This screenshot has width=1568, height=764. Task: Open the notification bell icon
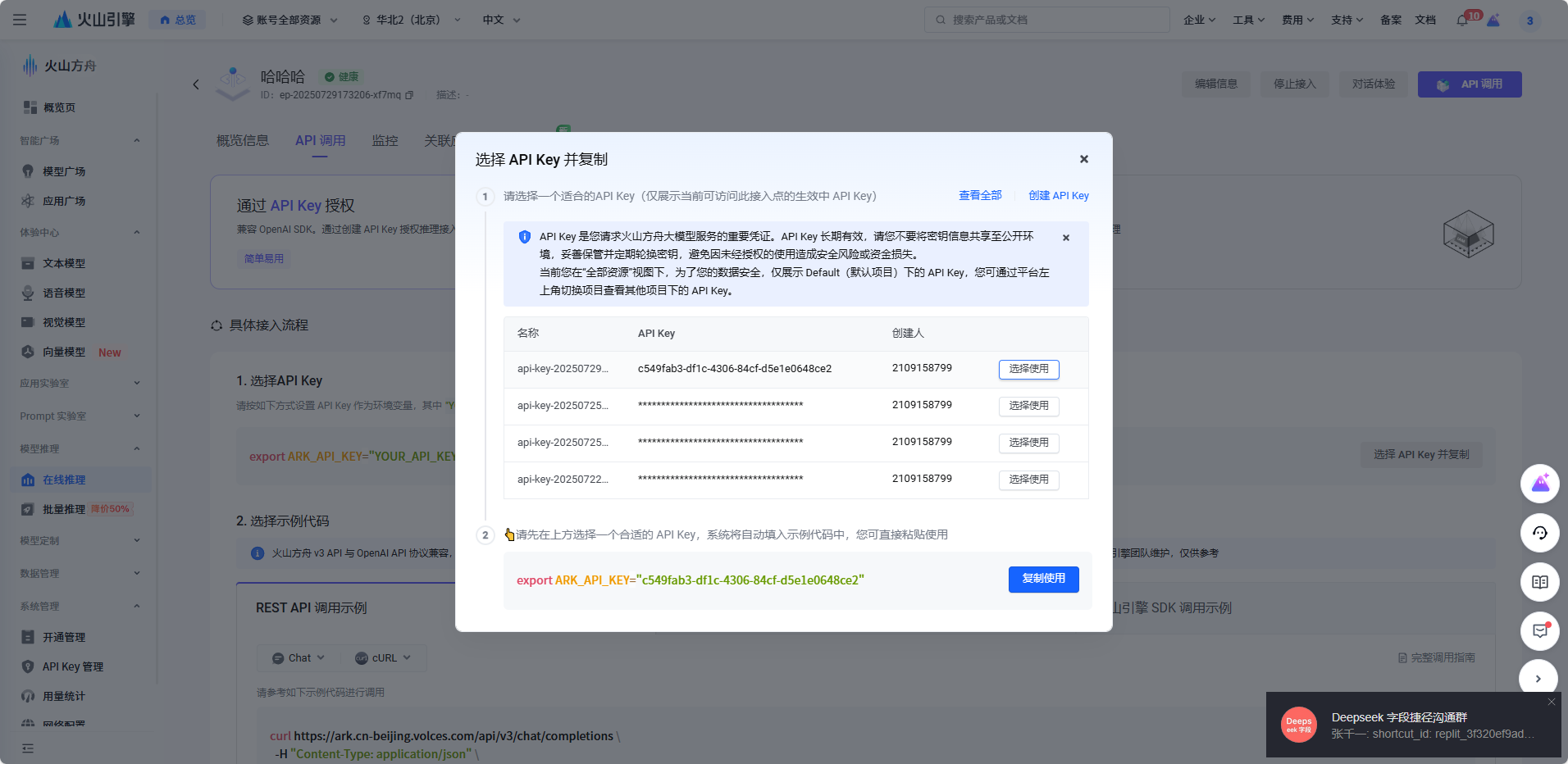coord(1462,20)
